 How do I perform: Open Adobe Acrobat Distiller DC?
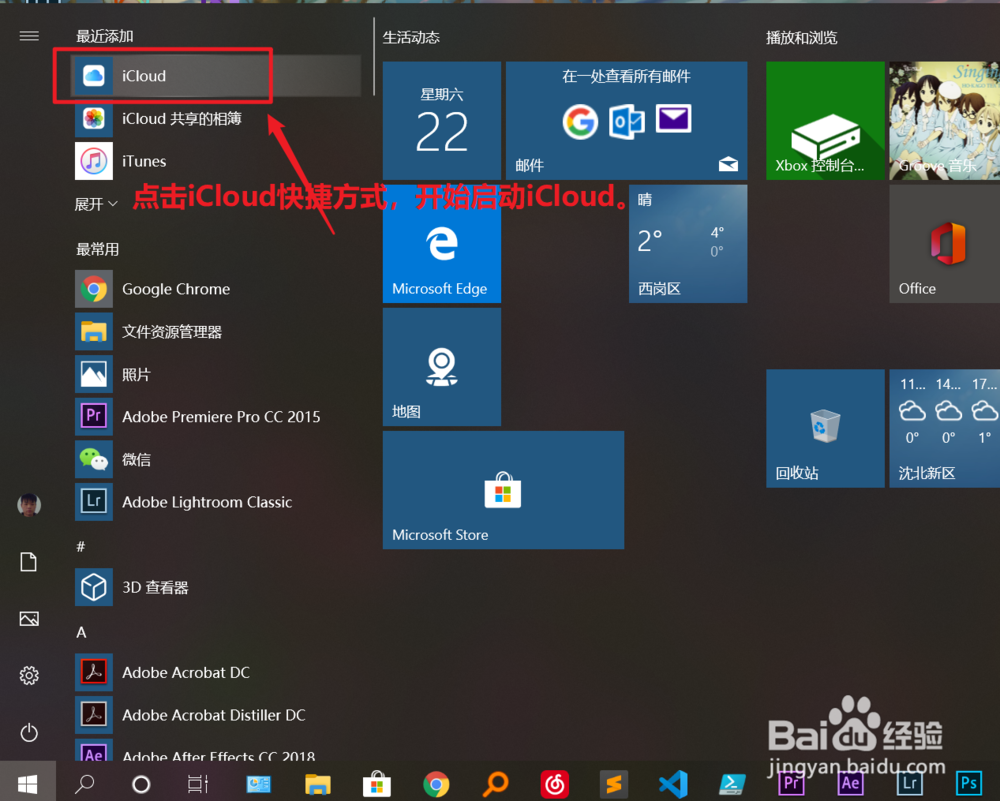tap(217, 715)
